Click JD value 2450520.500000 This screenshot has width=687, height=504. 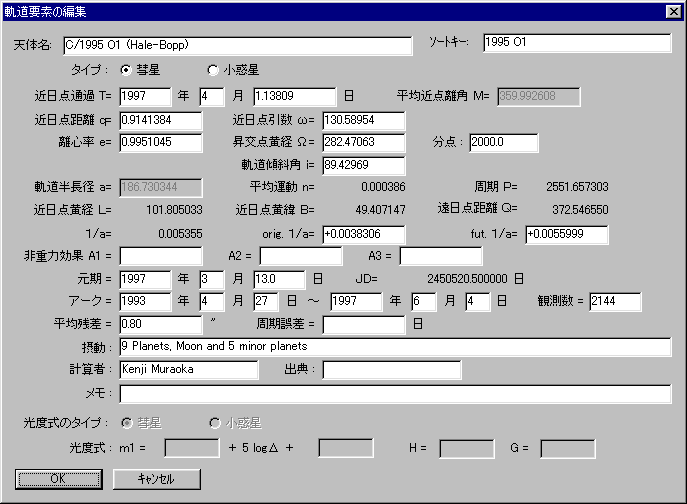pos(467,279)
